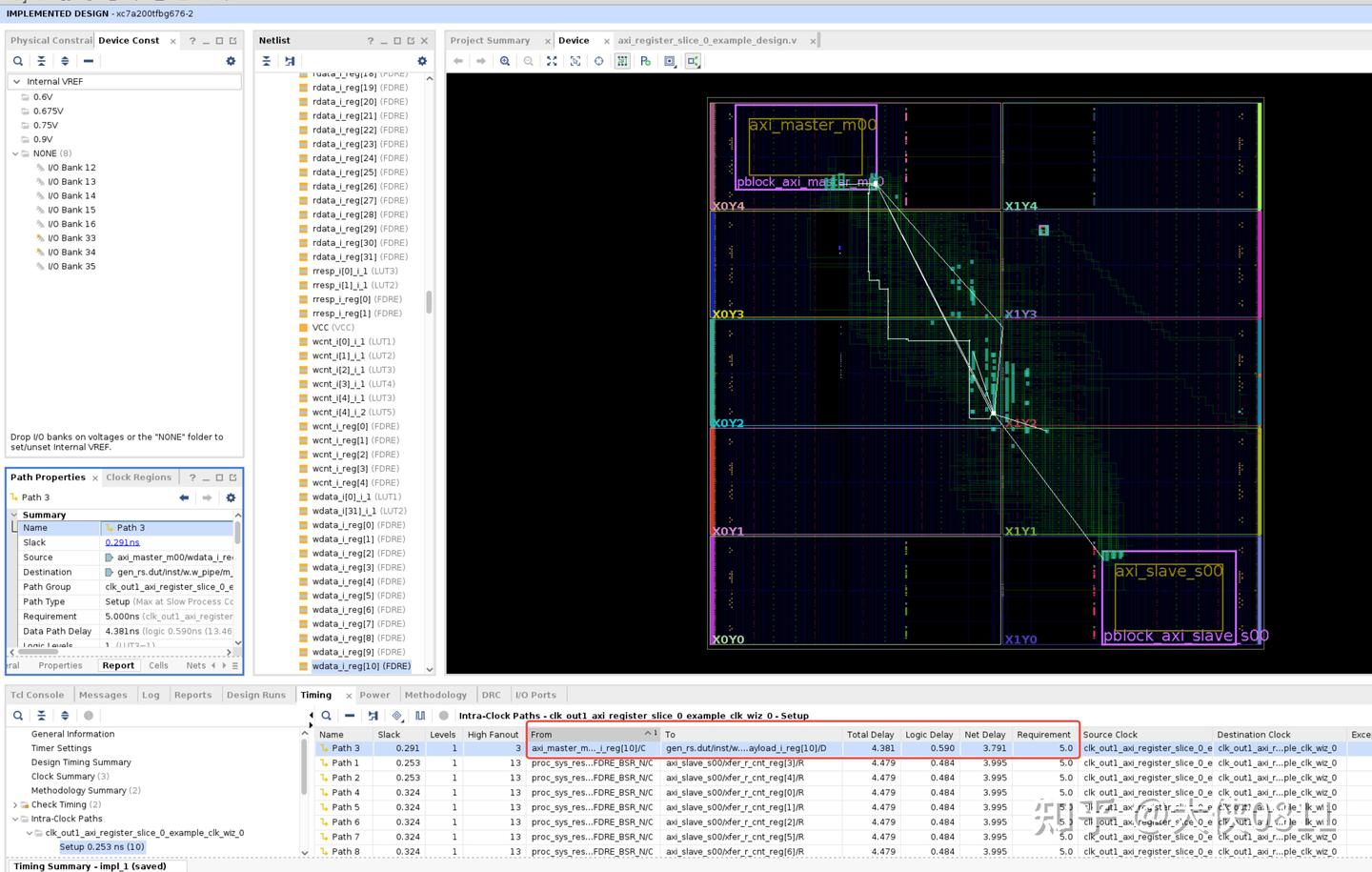Click the Zoom Fit icon in Device toolbar
This screenshot has height=872, width=1372.
coord(552,61)
